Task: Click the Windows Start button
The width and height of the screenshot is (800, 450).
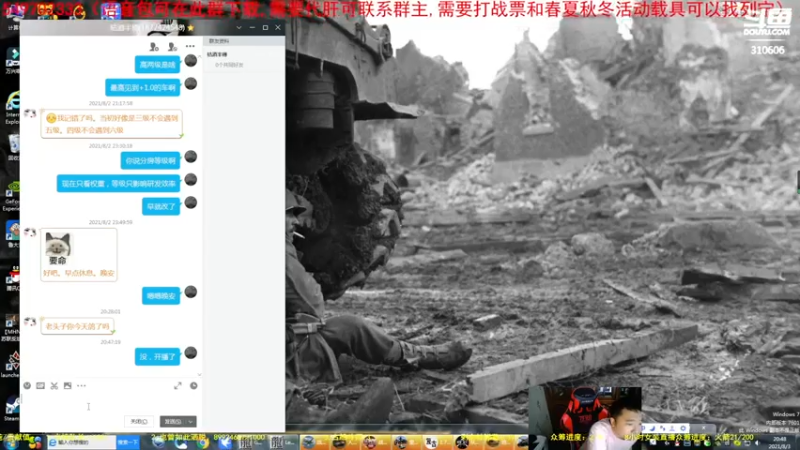Action: pyautogui.click(x=10, y=442)
